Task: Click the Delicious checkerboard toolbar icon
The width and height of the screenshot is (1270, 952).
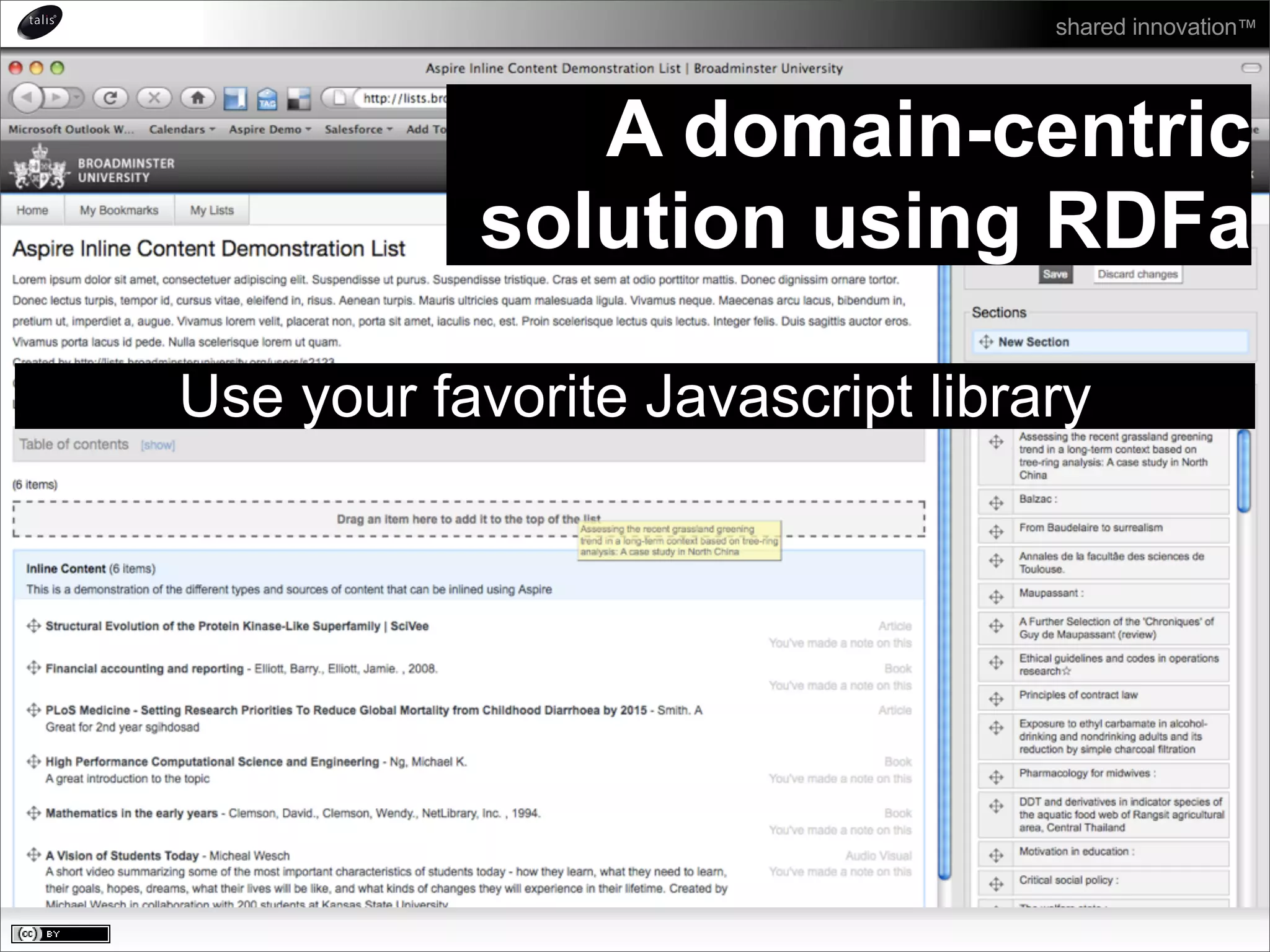Action: (299, 99)
